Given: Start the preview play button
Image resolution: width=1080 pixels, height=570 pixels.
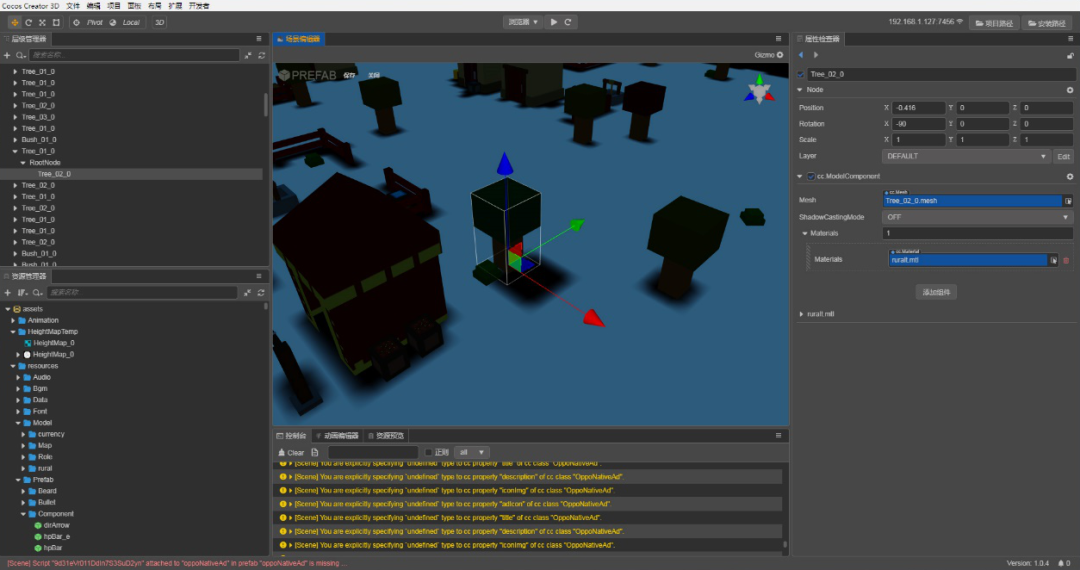Looking at the screenshot, I should pos(554,22).
